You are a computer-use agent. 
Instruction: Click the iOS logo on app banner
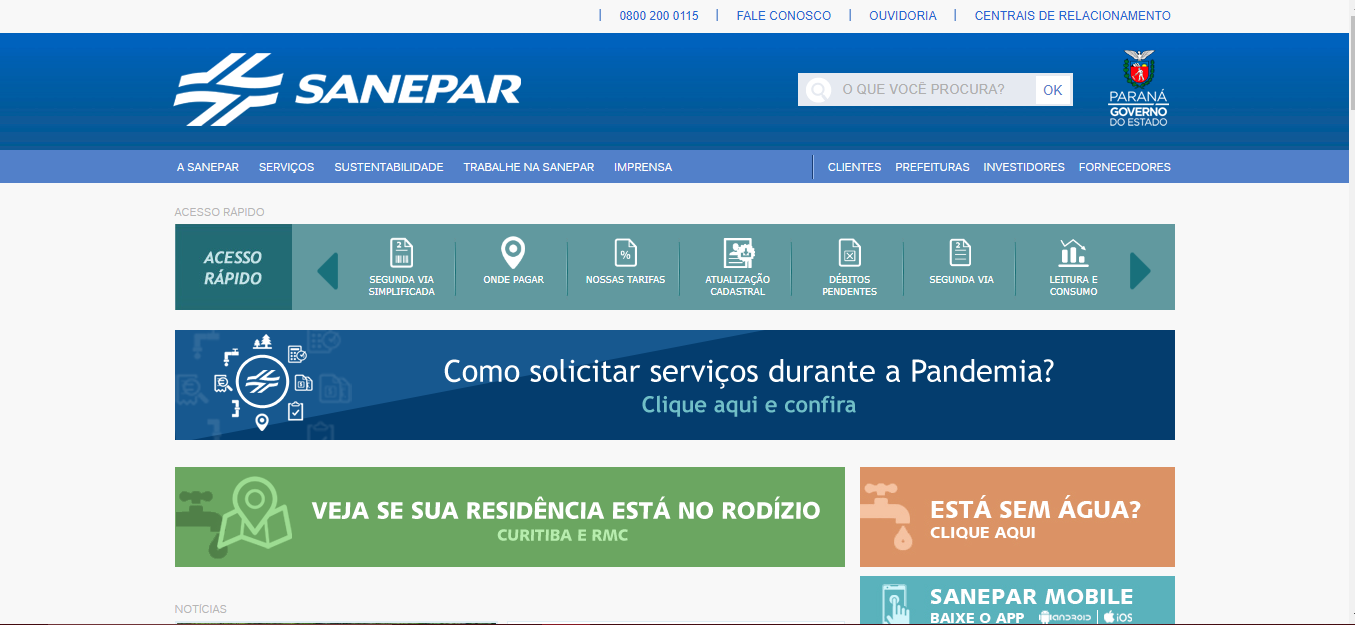click(1118, 617)
